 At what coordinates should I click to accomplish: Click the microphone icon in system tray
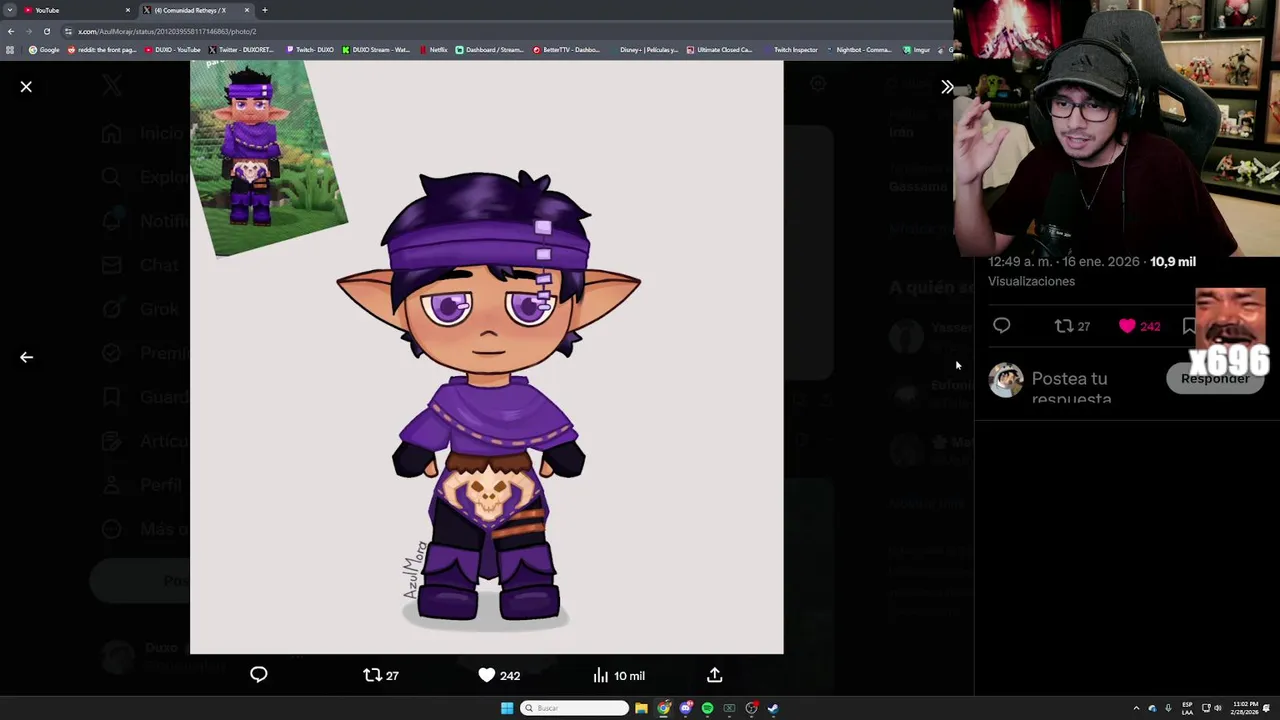[x=1168, y=708]
